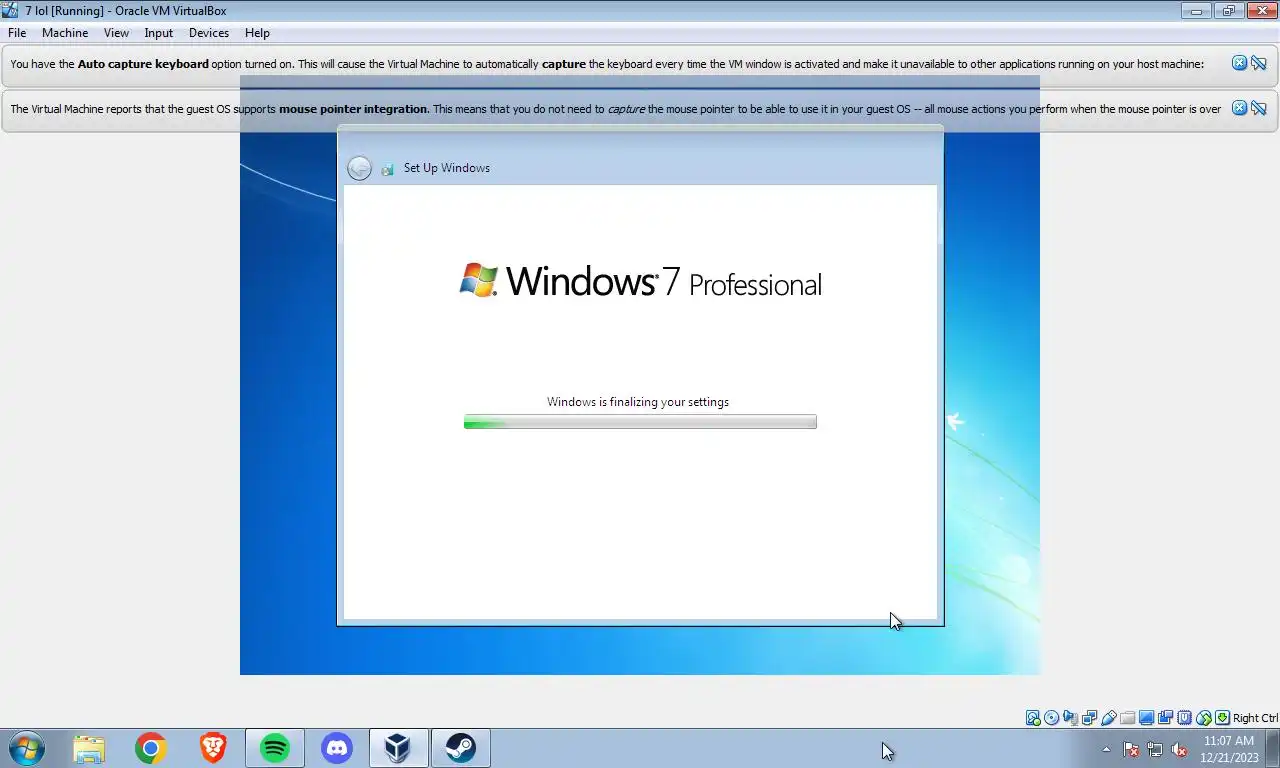Open Steam from the taskbar
Image resolution: width=1280 pixels, height=768 pixels.
pyautogui.click(x=461, y=748)
